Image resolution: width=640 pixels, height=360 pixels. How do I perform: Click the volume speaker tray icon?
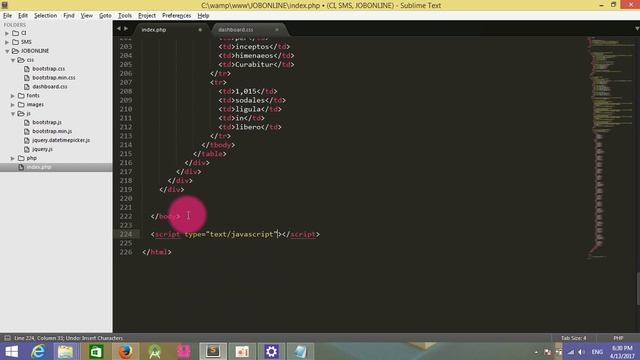[x=582, y=352]
